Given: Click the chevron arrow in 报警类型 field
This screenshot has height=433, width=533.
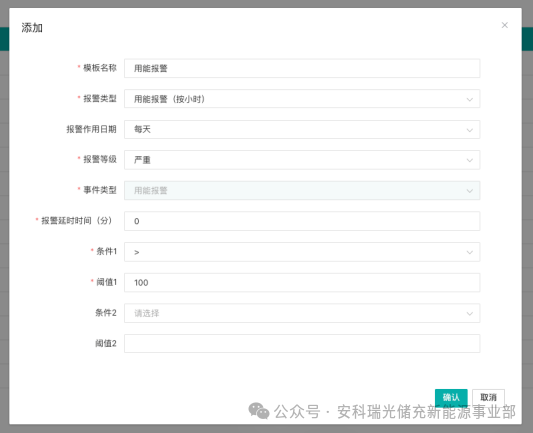Looking at the screenshot, I should tap(469, 100).
